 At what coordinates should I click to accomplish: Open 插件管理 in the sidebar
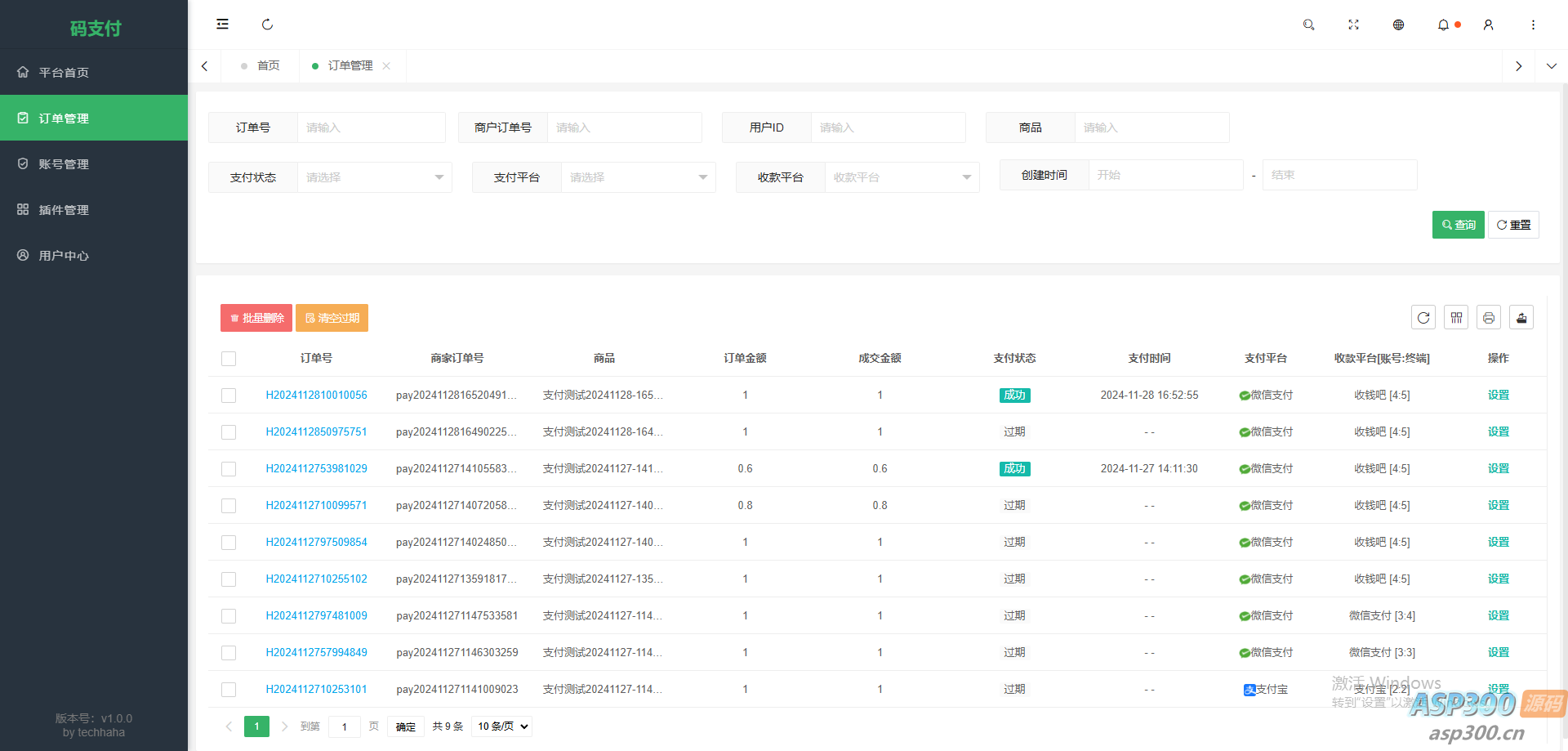pos(64,209)
